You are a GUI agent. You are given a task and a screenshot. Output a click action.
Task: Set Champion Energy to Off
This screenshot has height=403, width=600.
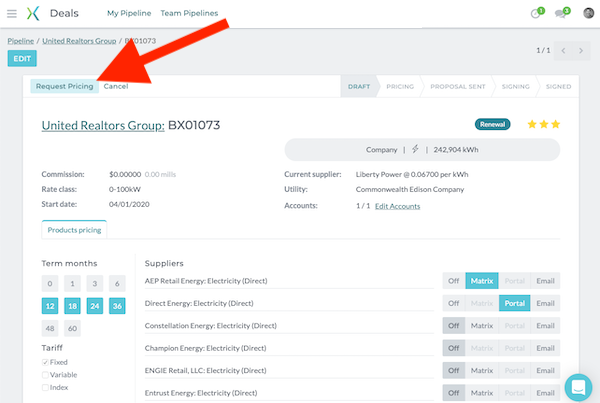pos(454,348)
